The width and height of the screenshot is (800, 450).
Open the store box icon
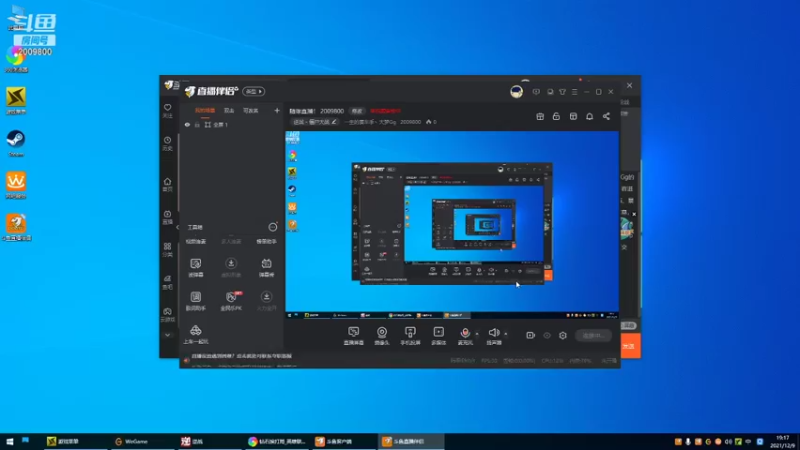[x=573, y=117]
